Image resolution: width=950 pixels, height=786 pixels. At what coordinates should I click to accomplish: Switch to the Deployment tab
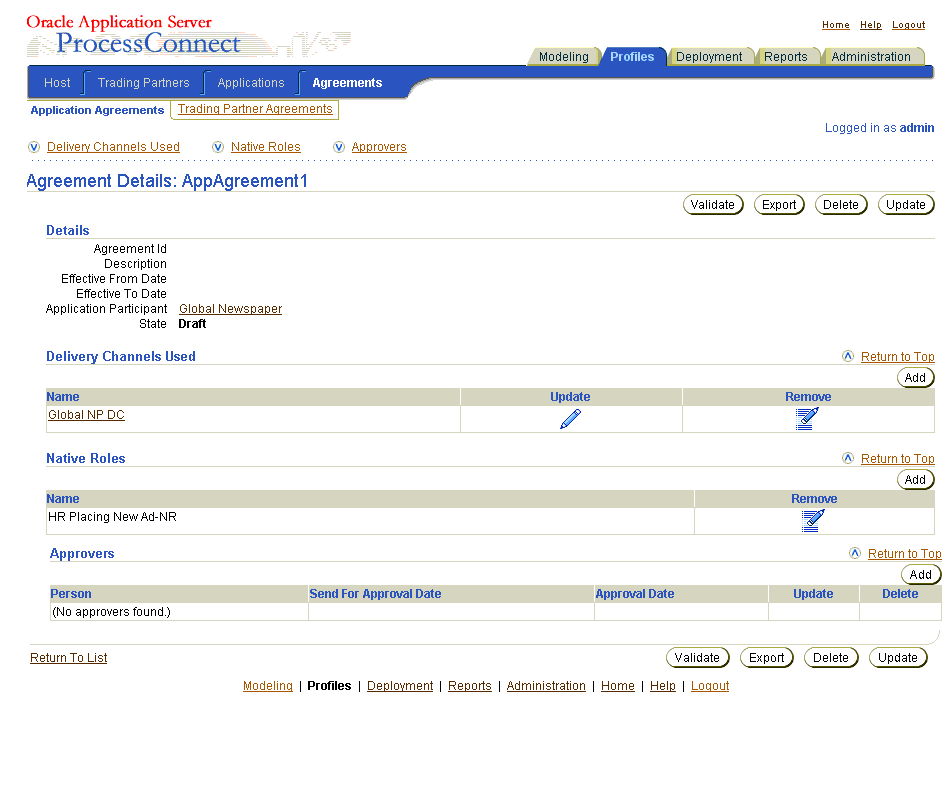(x=709, y=56)
